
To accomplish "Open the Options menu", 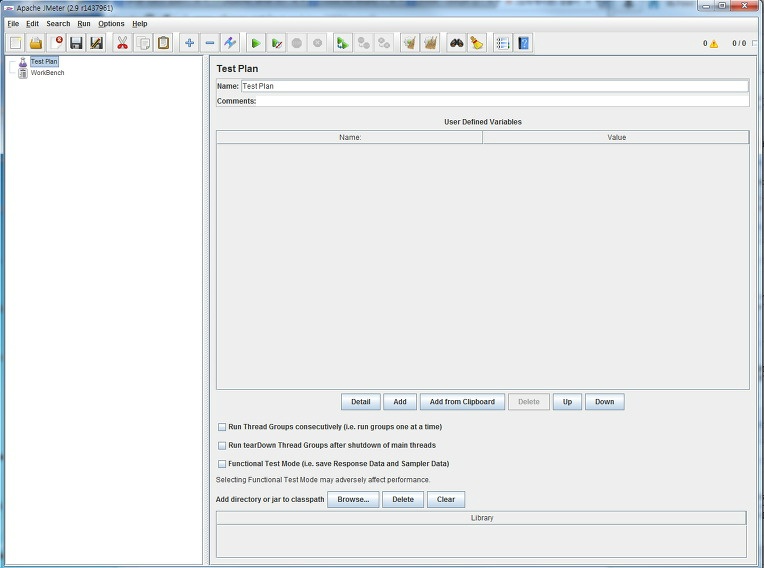I will 111,24.
